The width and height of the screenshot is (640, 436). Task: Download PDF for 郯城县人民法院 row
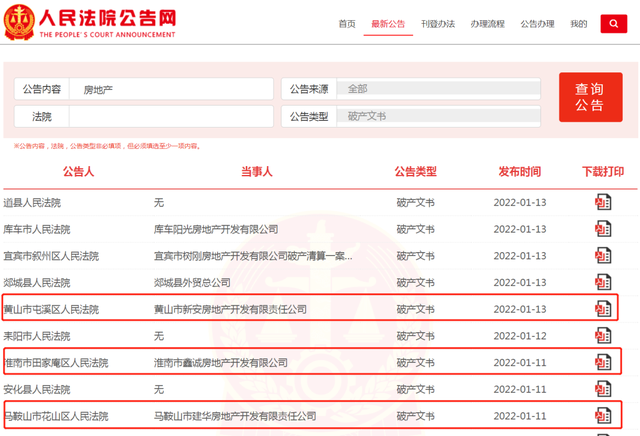click(603, 282)
